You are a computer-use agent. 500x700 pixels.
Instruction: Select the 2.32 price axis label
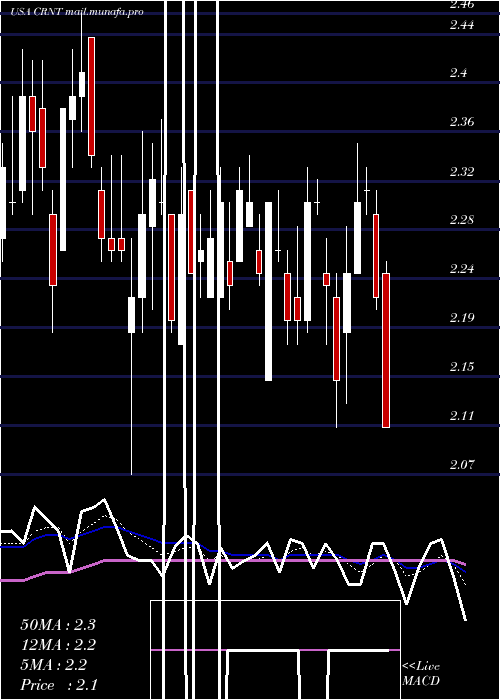461,171
